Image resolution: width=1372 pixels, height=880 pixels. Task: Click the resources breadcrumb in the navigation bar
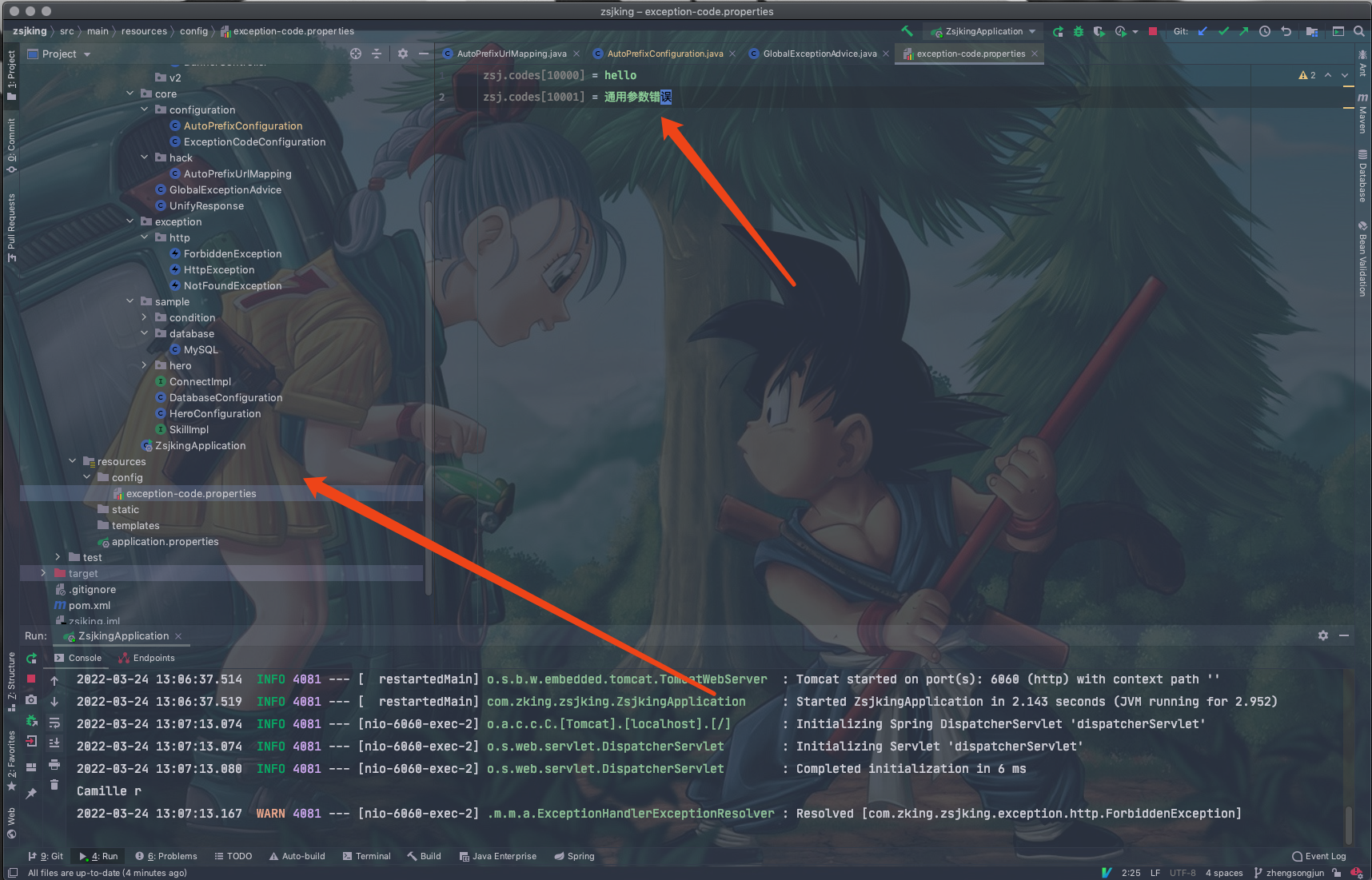(144, 31)
